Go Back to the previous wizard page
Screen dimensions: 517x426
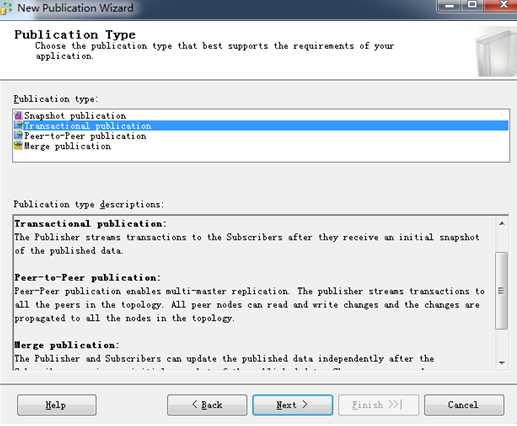click(x=207, y=405)
